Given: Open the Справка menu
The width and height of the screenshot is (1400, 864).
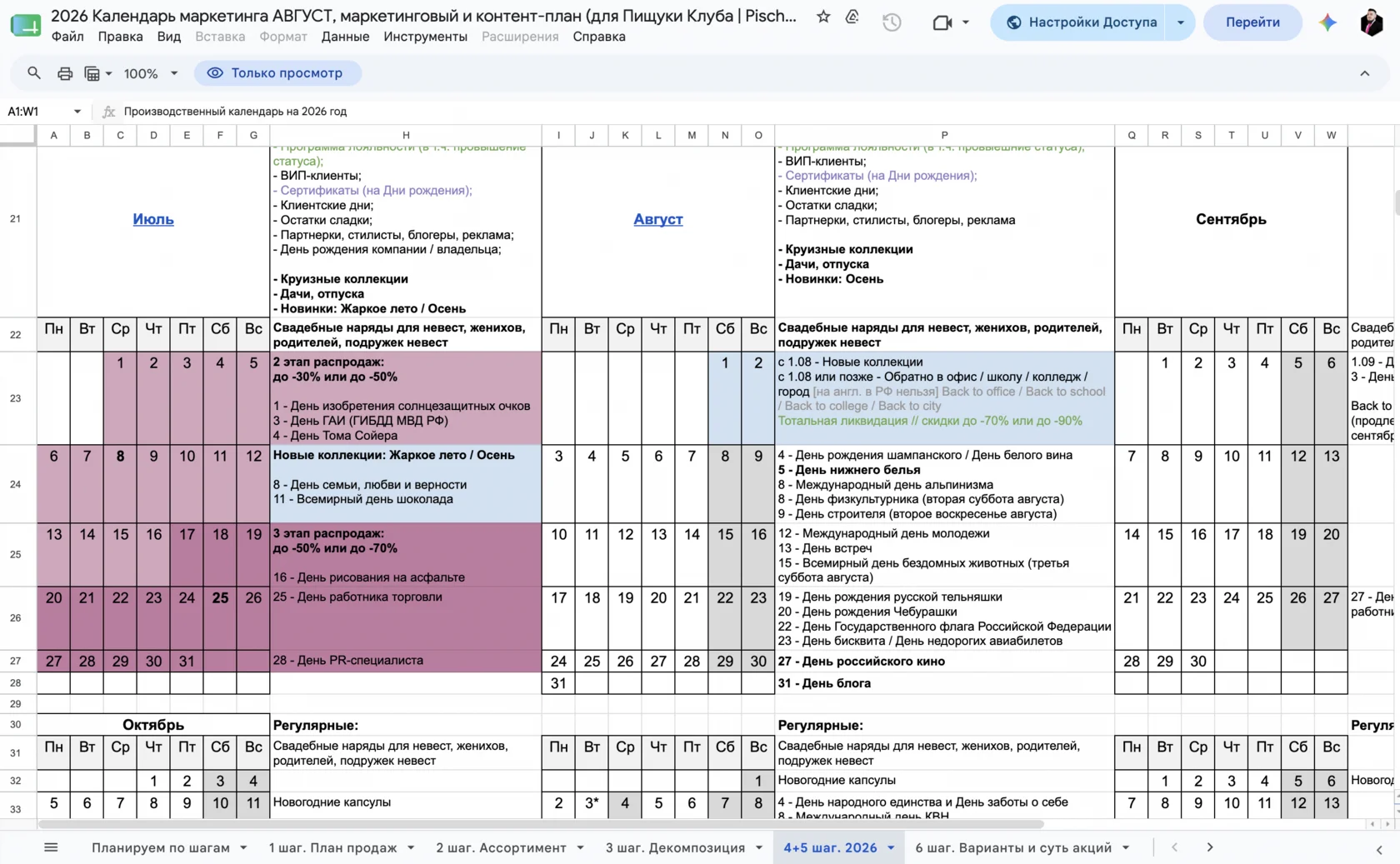Looking at the screenshot, I should tap(599, 37).
